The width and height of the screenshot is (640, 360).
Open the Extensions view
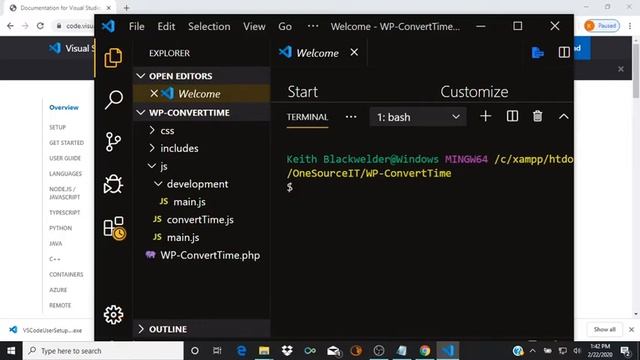pyautogui.click(x=114, y=228)
